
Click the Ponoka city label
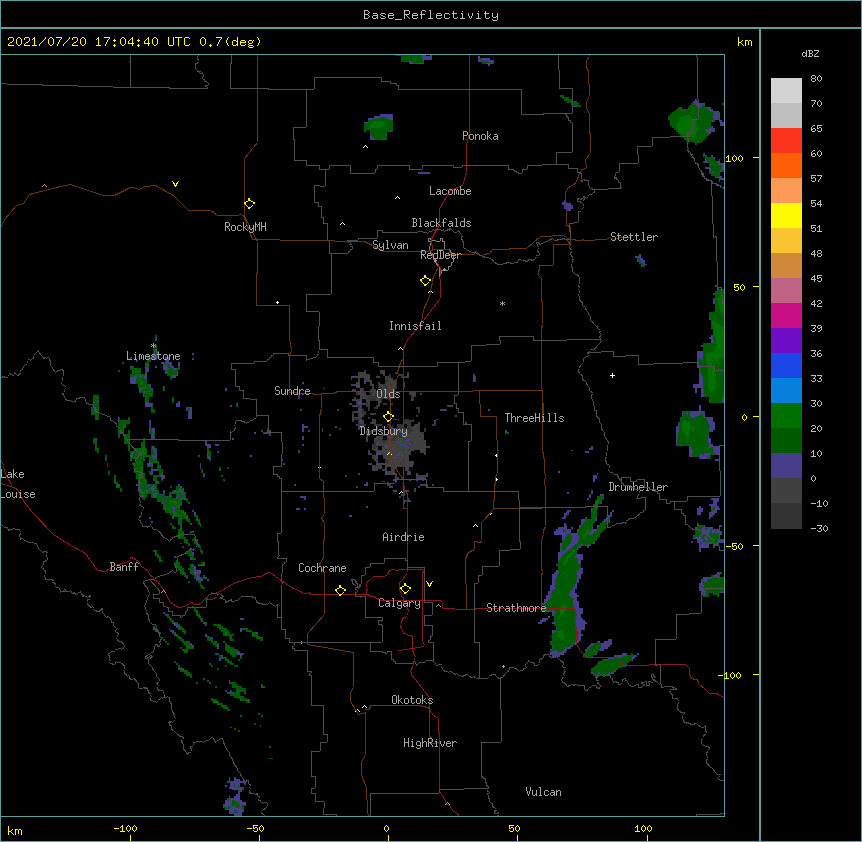(480, 136)
